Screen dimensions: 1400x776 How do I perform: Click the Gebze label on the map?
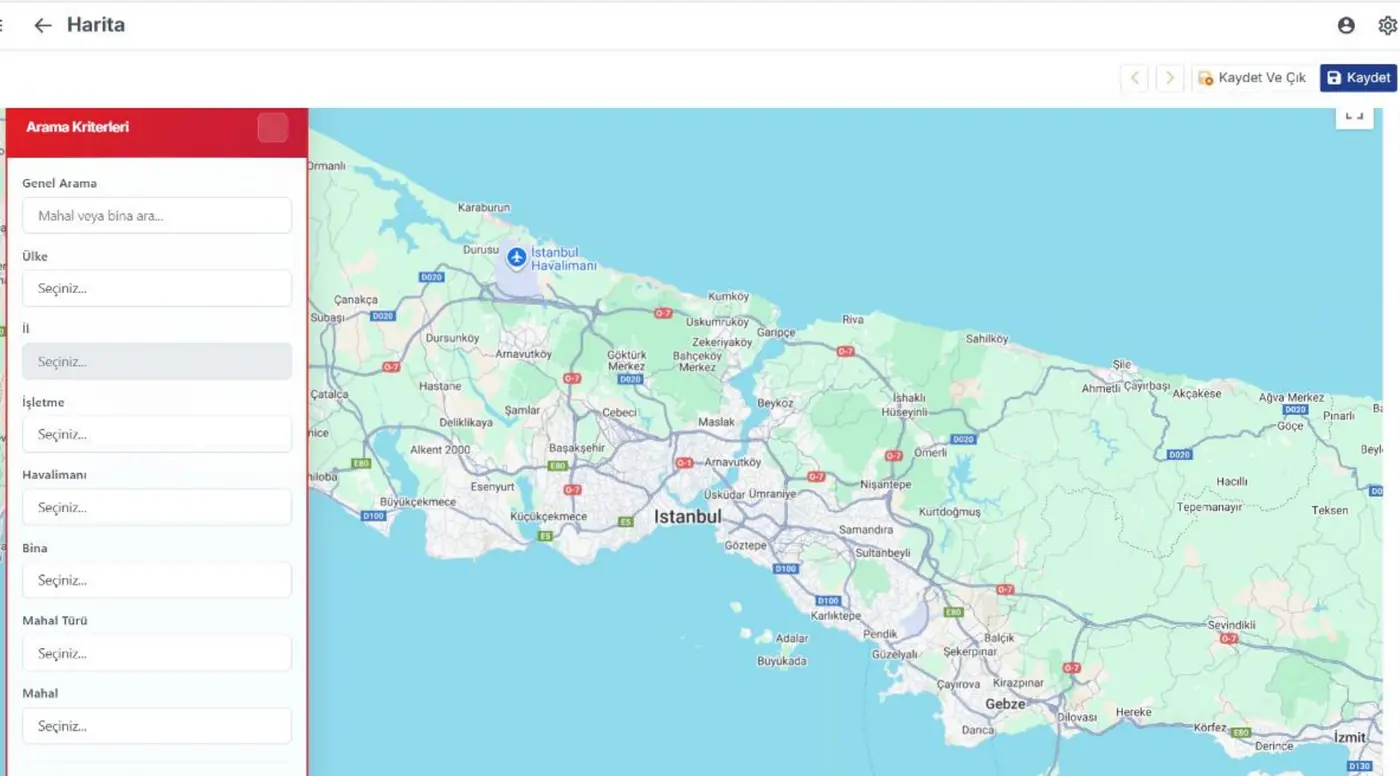pos(1005,704)
